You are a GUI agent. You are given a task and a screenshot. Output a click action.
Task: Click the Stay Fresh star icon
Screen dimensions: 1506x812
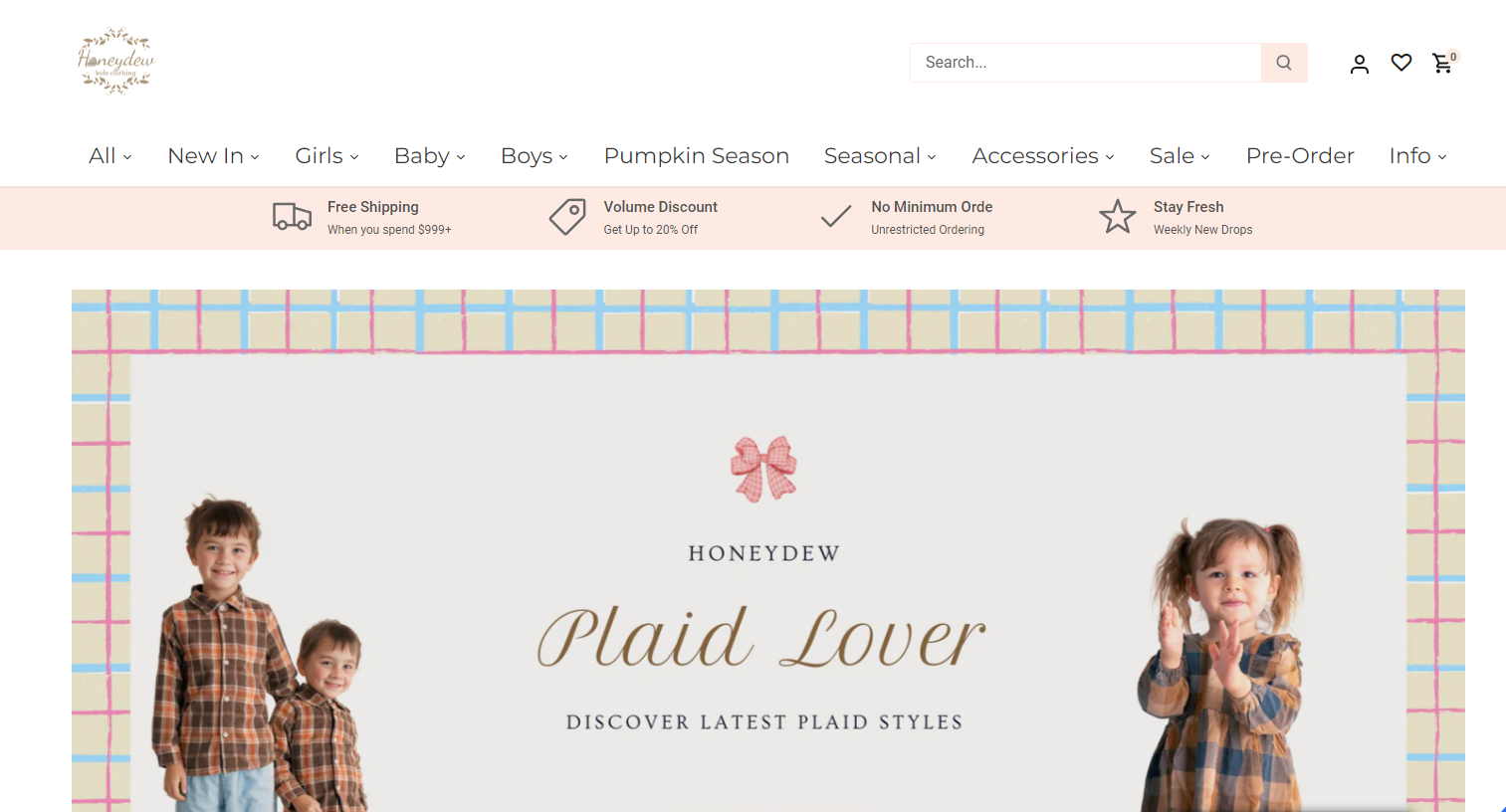point(1117,216)
